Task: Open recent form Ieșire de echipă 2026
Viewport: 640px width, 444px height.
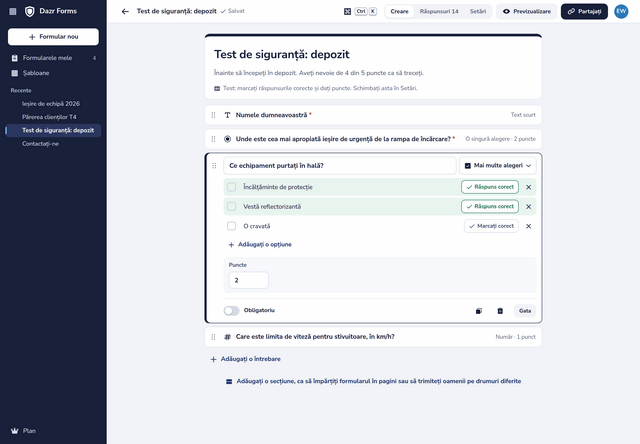Action: [x=53, y=104]
